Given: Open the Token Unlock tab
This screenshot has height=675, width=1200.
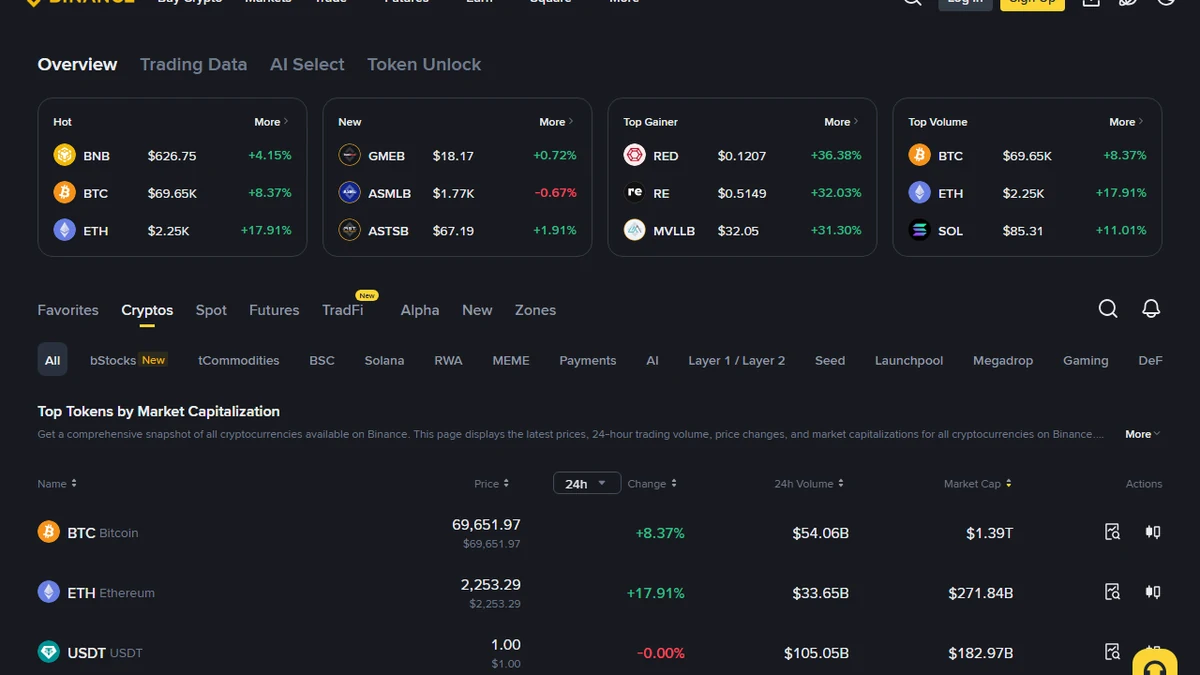Looking at the screenshot, I should pos(424,64).
